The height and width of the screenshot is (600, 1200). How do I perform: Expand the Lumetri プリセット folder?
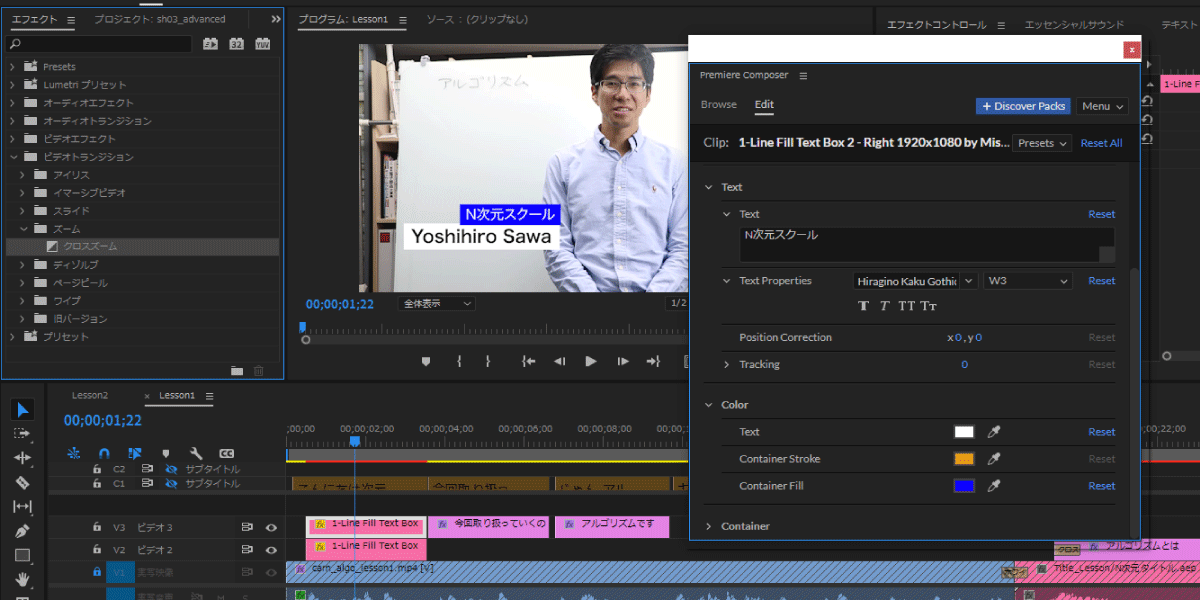pos(12,85)
